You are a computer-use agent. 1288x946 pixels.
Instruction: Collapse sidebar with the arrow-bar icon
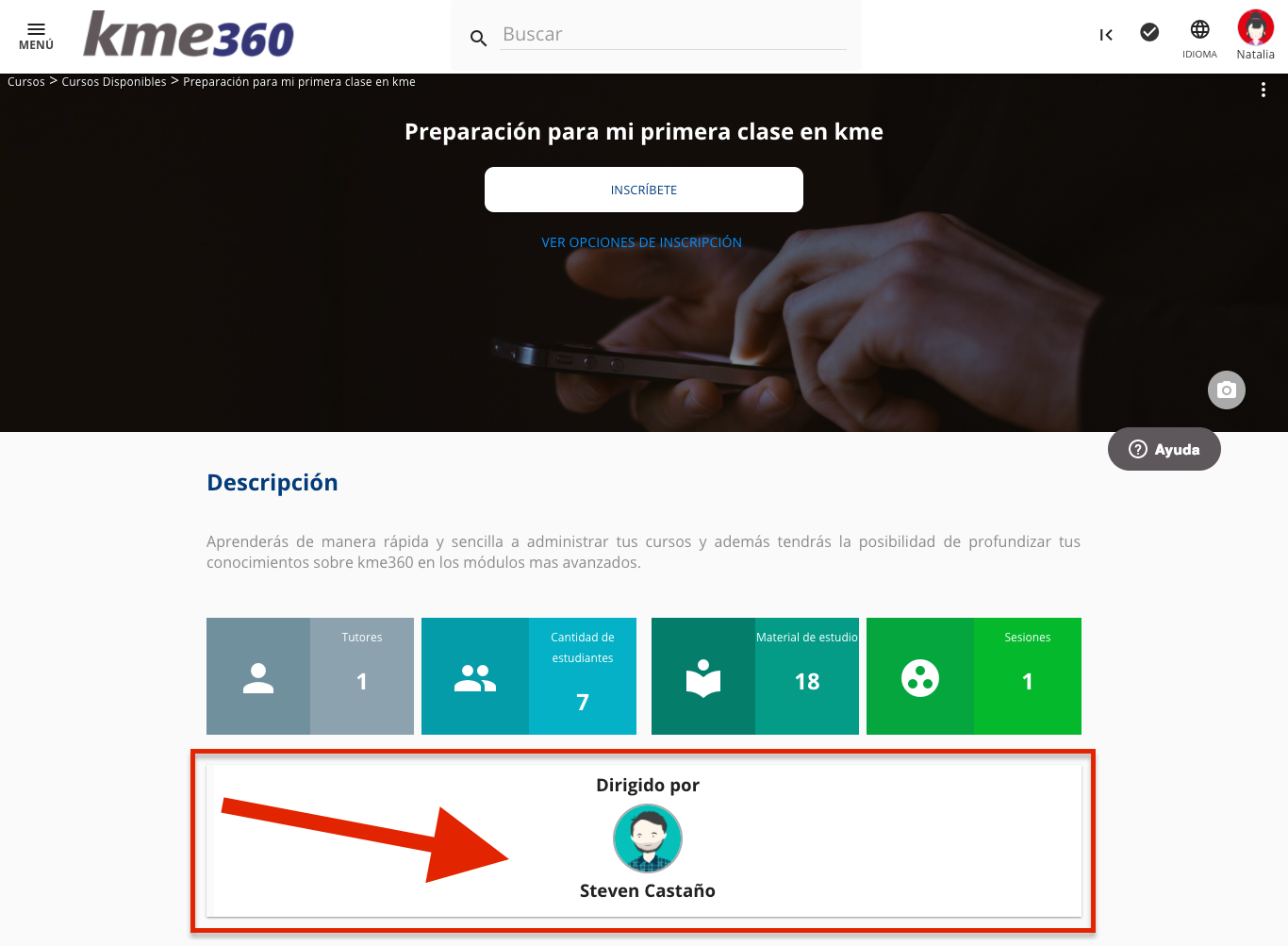tap(1106, 35)
